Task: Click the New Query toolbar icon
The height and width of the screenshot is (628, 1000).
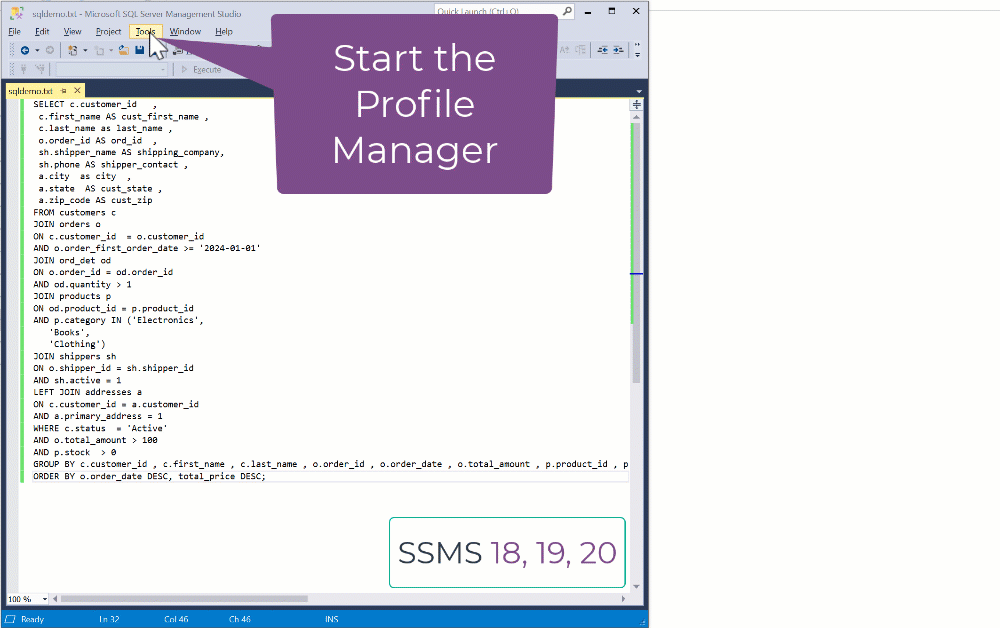Action: tap(72, 50)
